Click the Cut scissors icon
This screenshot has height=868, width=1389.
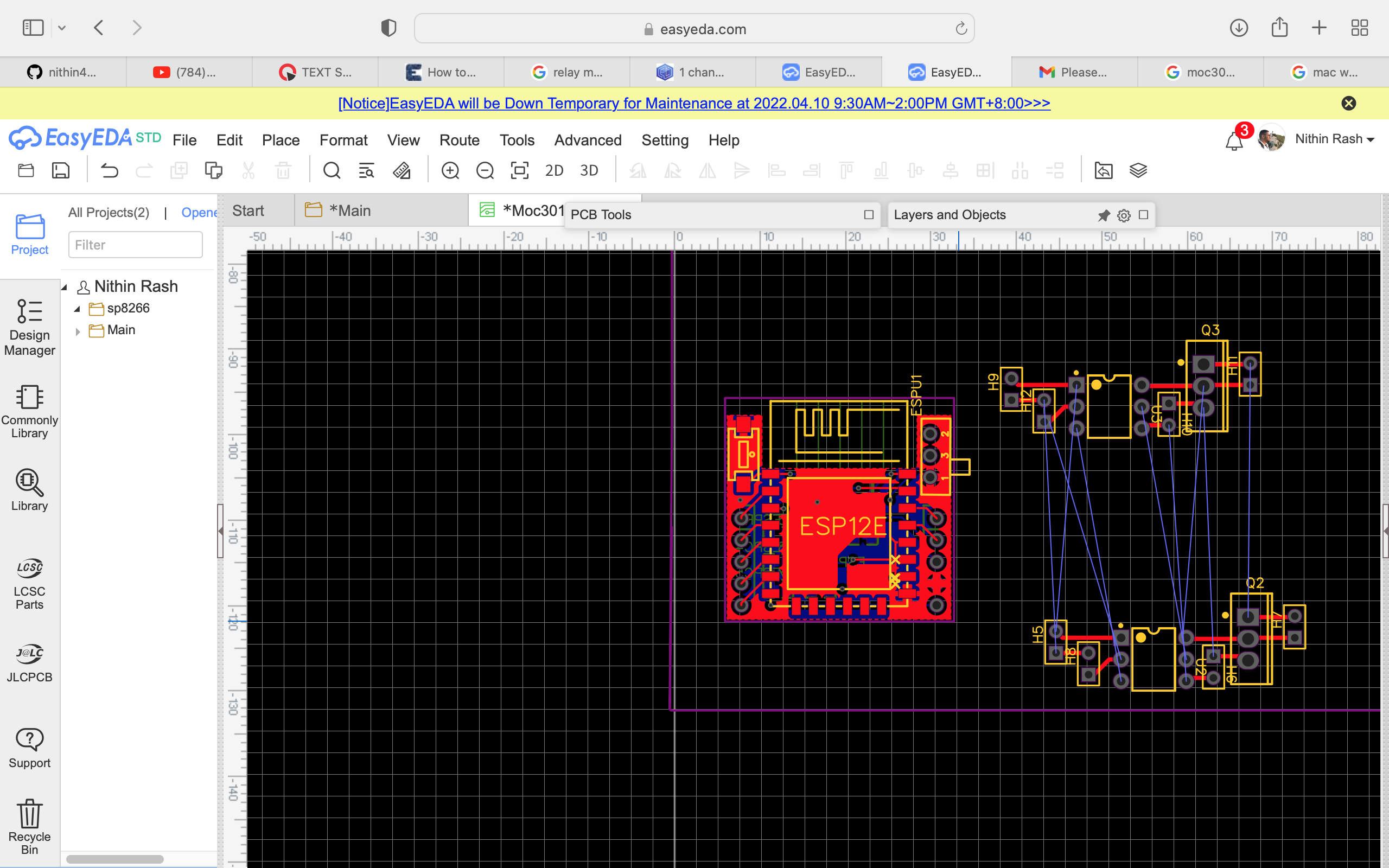[248, 170]
